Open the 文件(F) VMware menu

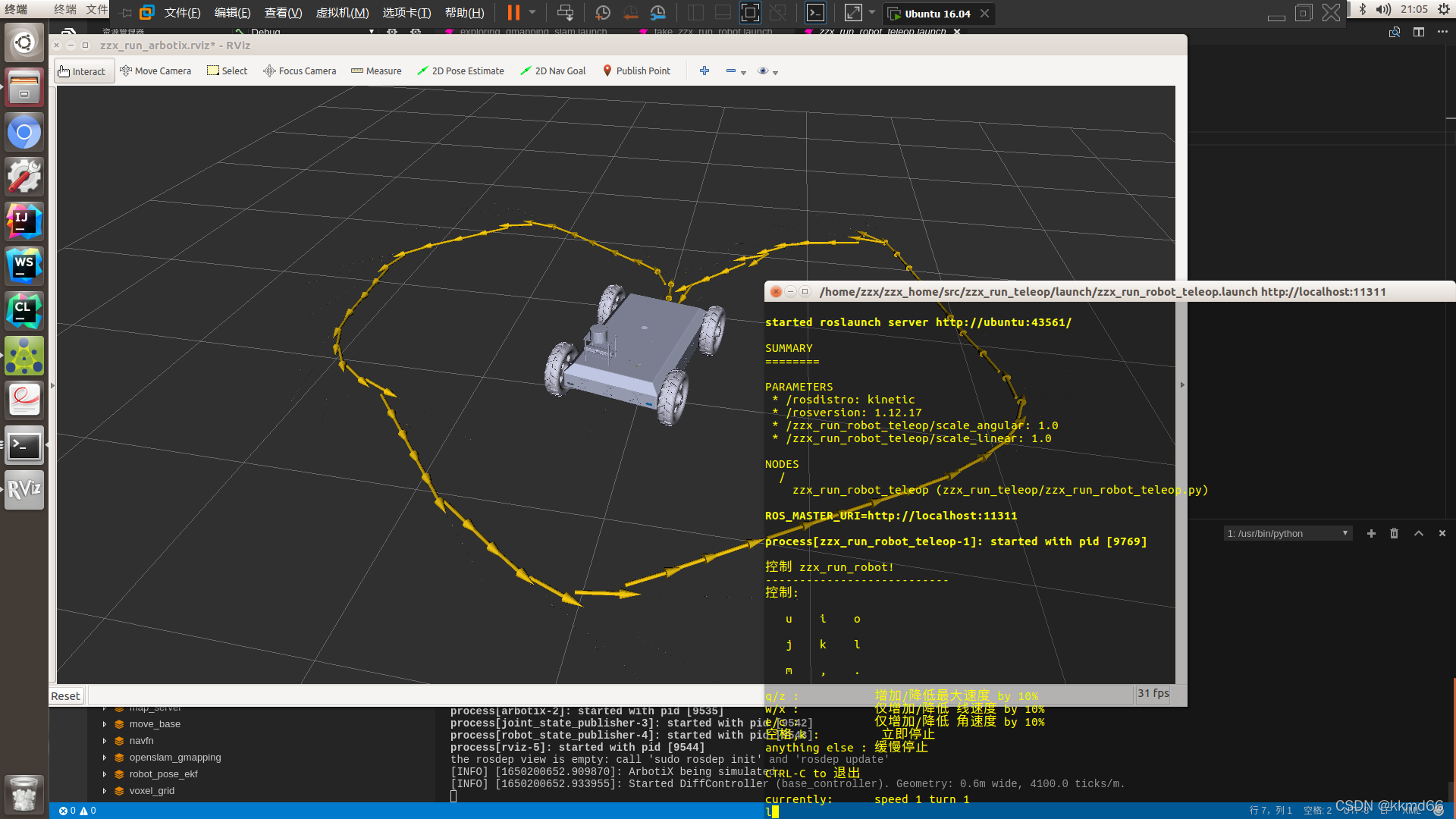pyautogui.click(x=183, y=13)
